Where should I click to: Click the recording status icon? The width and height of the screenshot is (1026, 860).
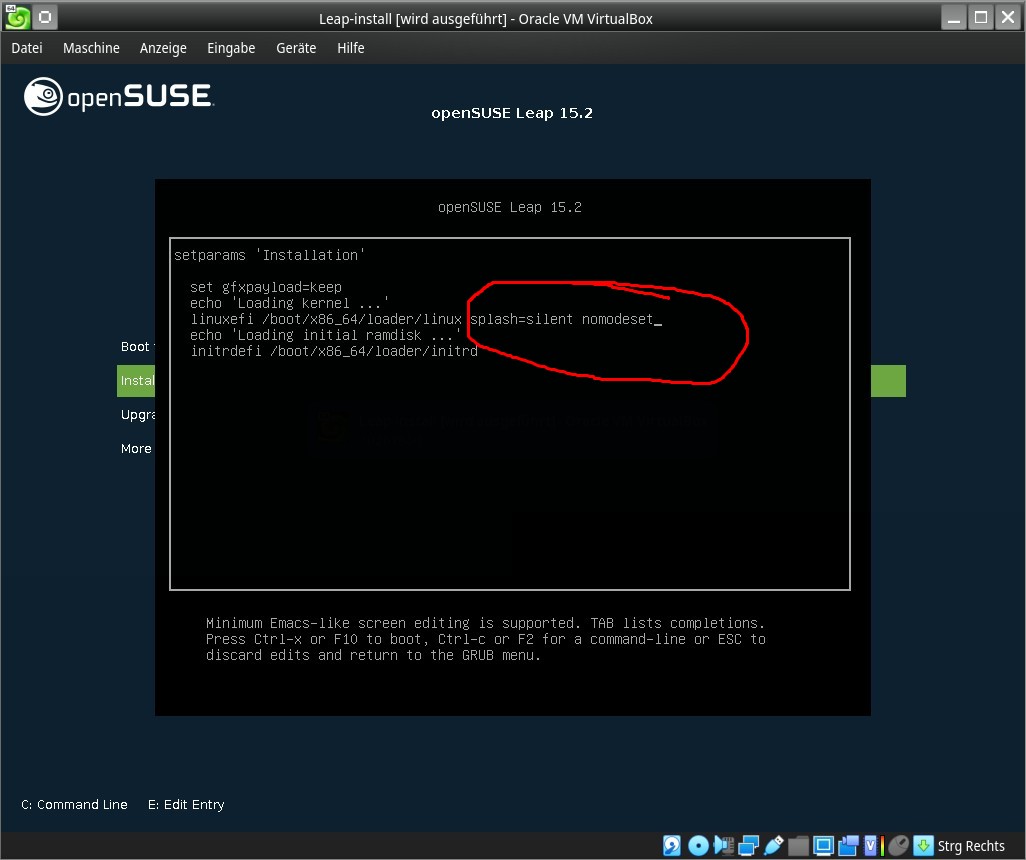pos(848,846)
